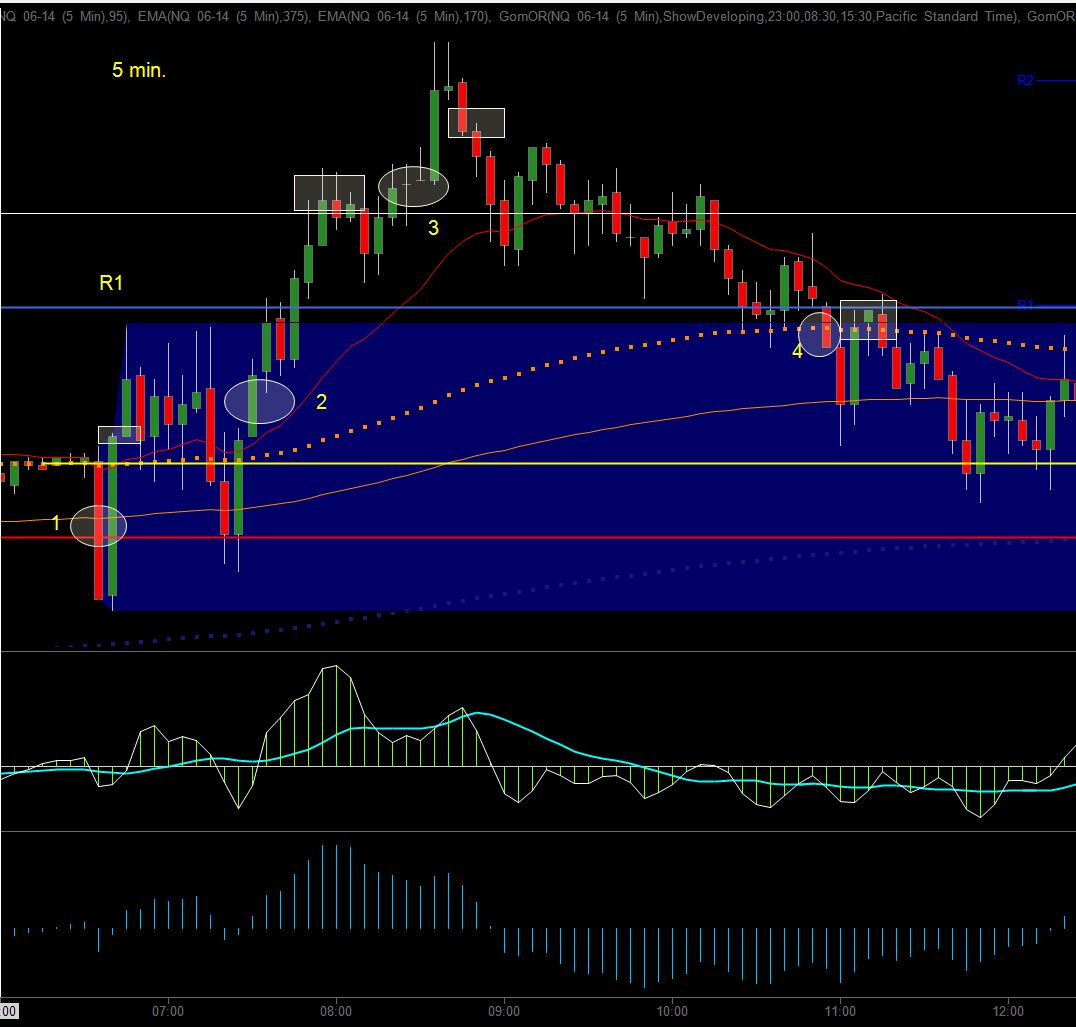The image size is (1076, 1027).
Task: Click the blue R2 pivot label
Action: tap(1025, 80)
